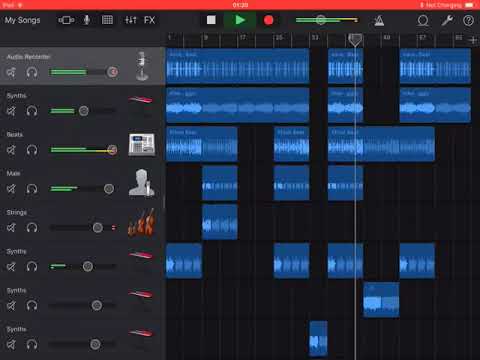This screenshot has height=360, width=480.
Task: Select the small region on bottom Synths track
Action: (x=318, y=338)
